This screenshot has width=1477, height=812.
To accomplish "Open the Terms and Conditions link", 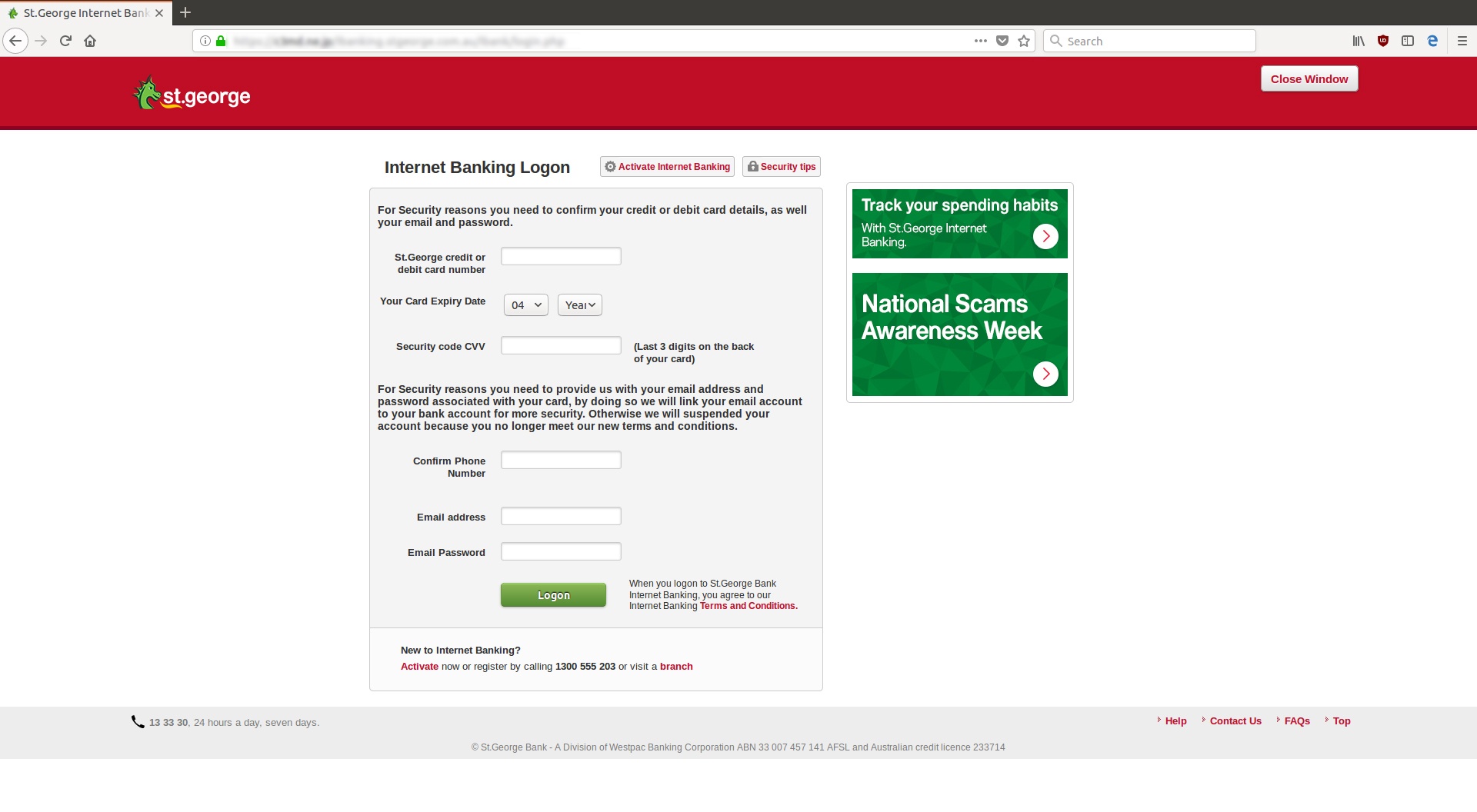I will 747,605.
